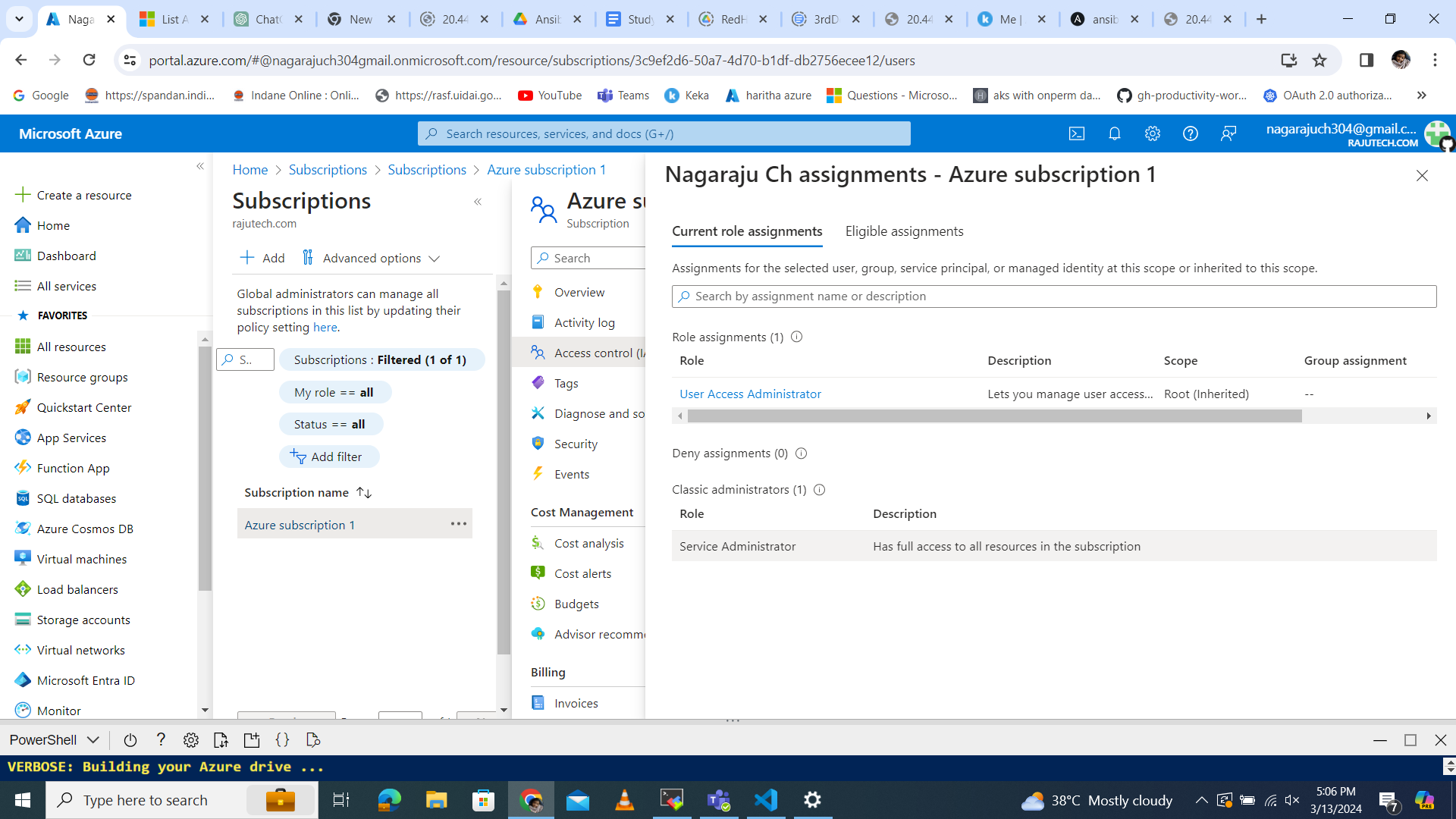Toggle the Status == all filter
The height and width of the screenshot is (819, 1456).
click(x=330, y=424)
